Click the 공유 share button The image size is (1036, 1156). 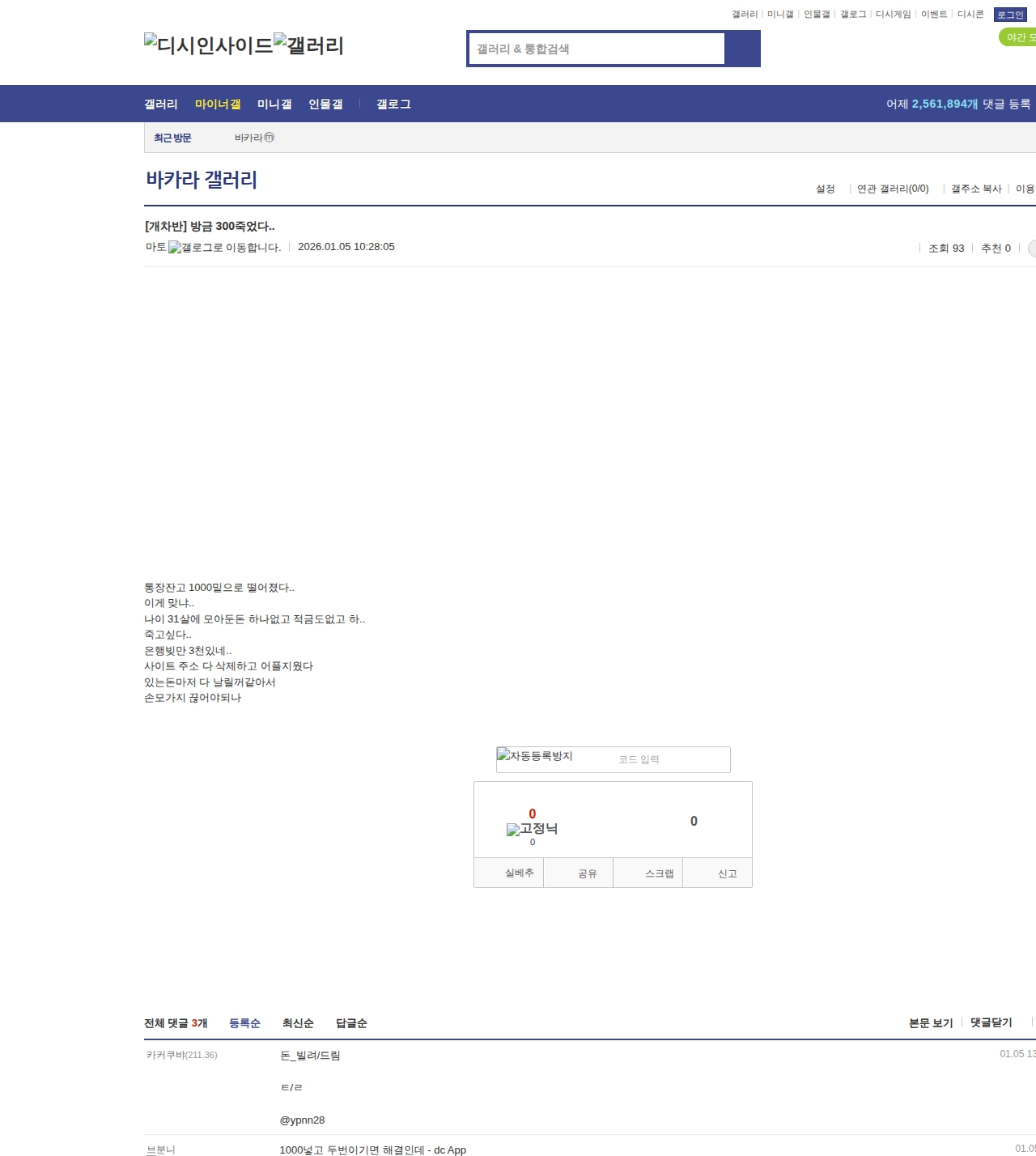(587, 873)
